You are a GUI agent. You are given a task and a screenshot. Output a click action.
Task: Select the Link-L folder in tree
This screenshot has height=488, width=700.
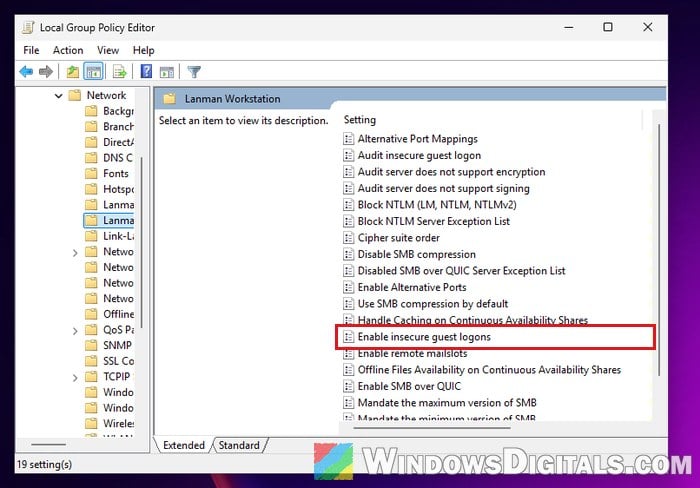click(x=109, y=236)
